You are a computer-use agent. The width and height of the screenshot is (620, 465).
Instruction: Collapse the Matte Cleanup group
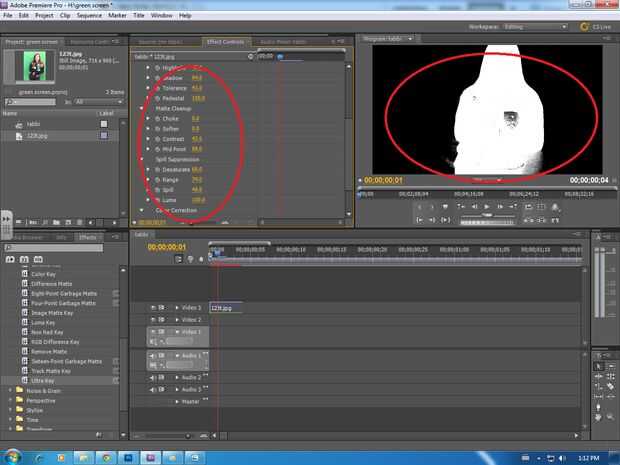[142, 108]
